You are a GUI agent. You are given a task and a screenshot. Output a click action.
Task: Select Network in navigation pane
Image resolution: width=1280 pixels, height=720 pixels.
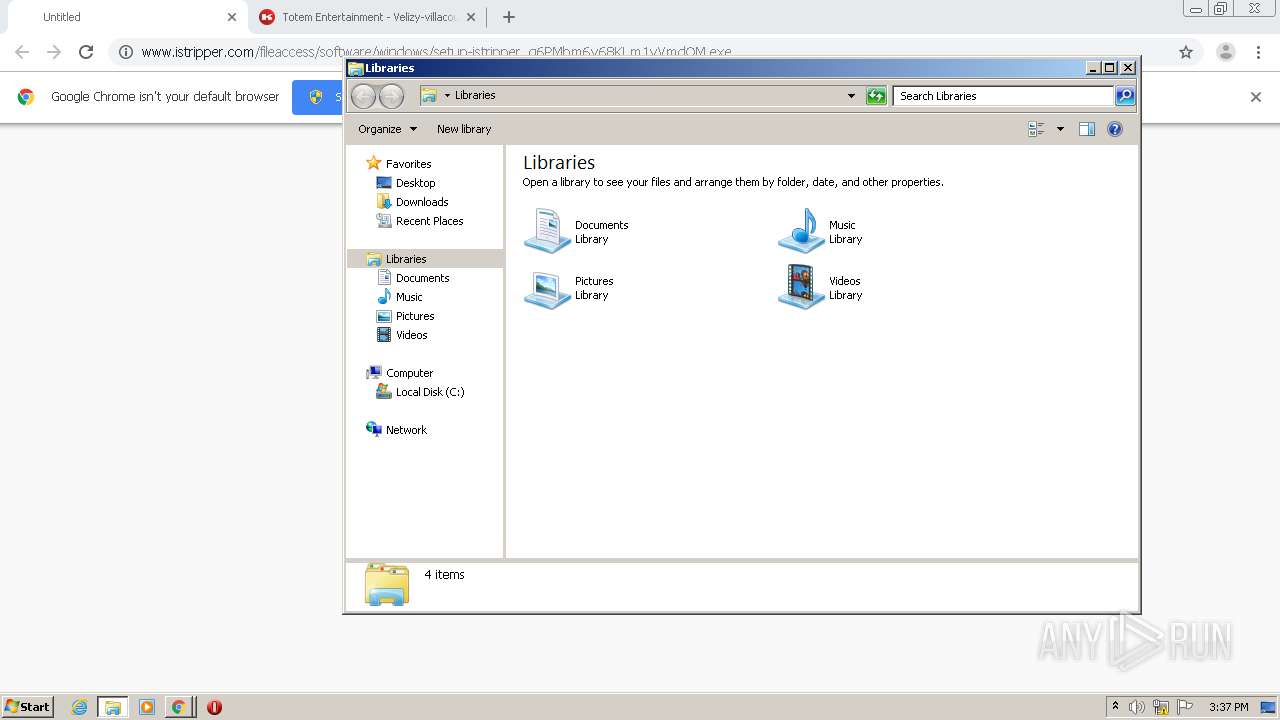[406, 430]
